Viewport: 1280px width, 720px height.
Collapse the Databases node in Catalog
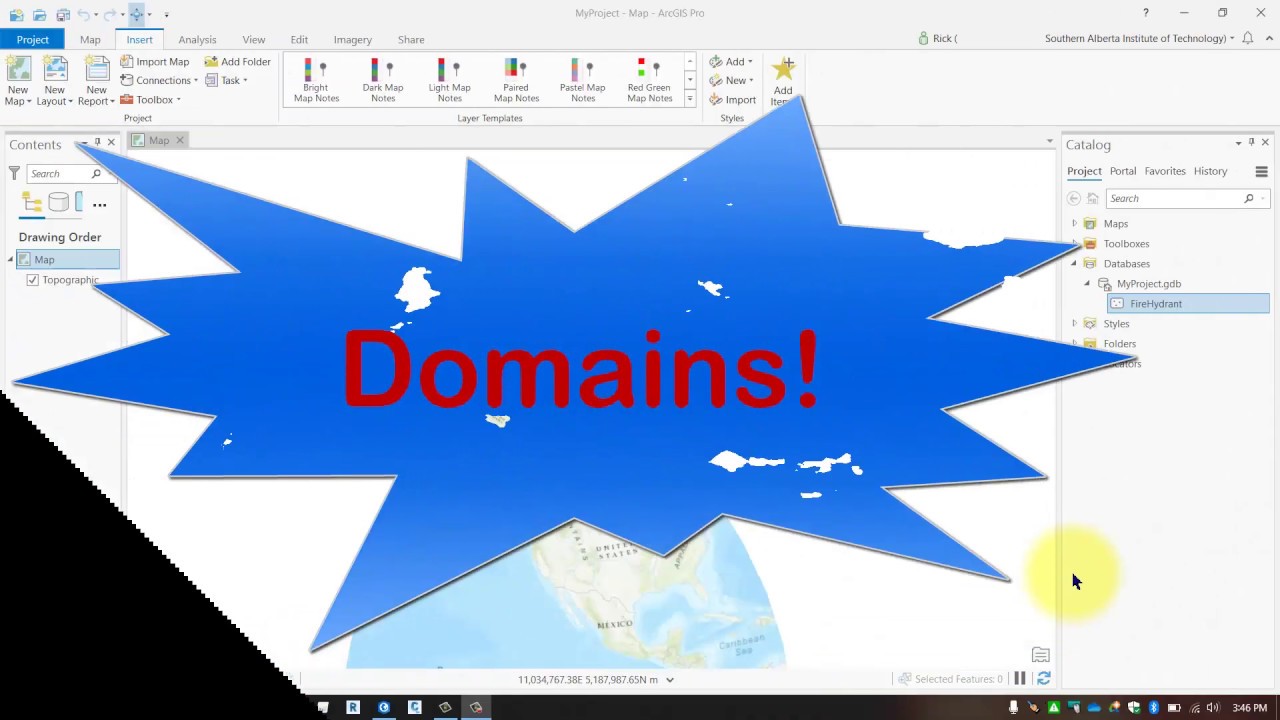[x=1074, y=264]
